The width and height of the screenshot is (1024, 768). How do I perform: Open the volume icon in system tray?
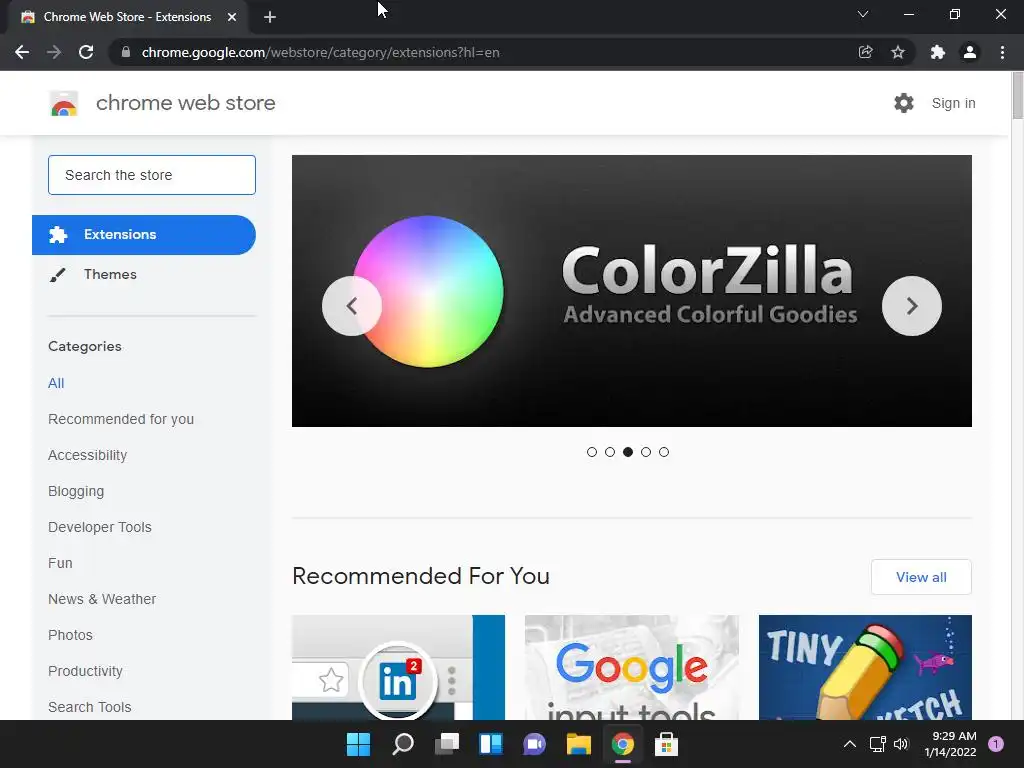pos(902,744)
